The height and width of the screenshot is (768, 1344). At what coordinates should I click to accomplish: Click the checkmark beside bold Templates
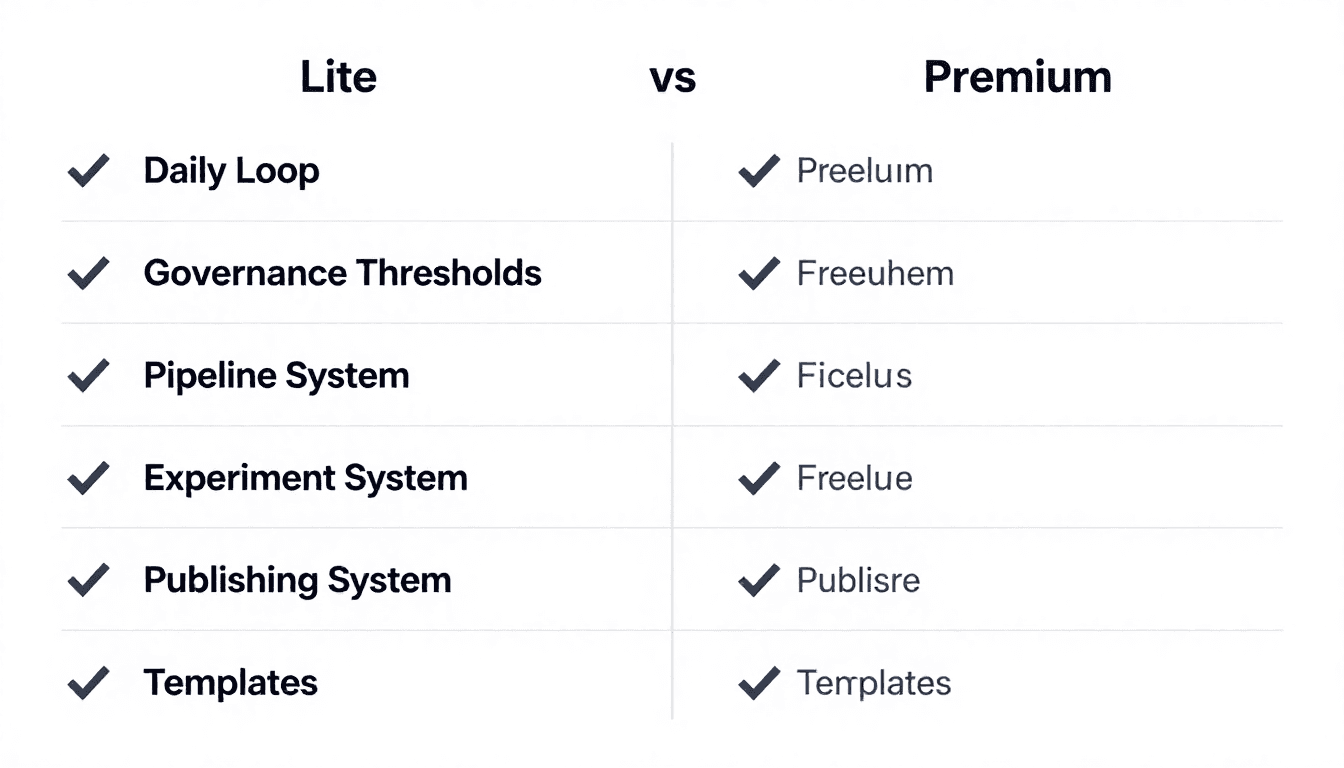click(x=88, y=683)
